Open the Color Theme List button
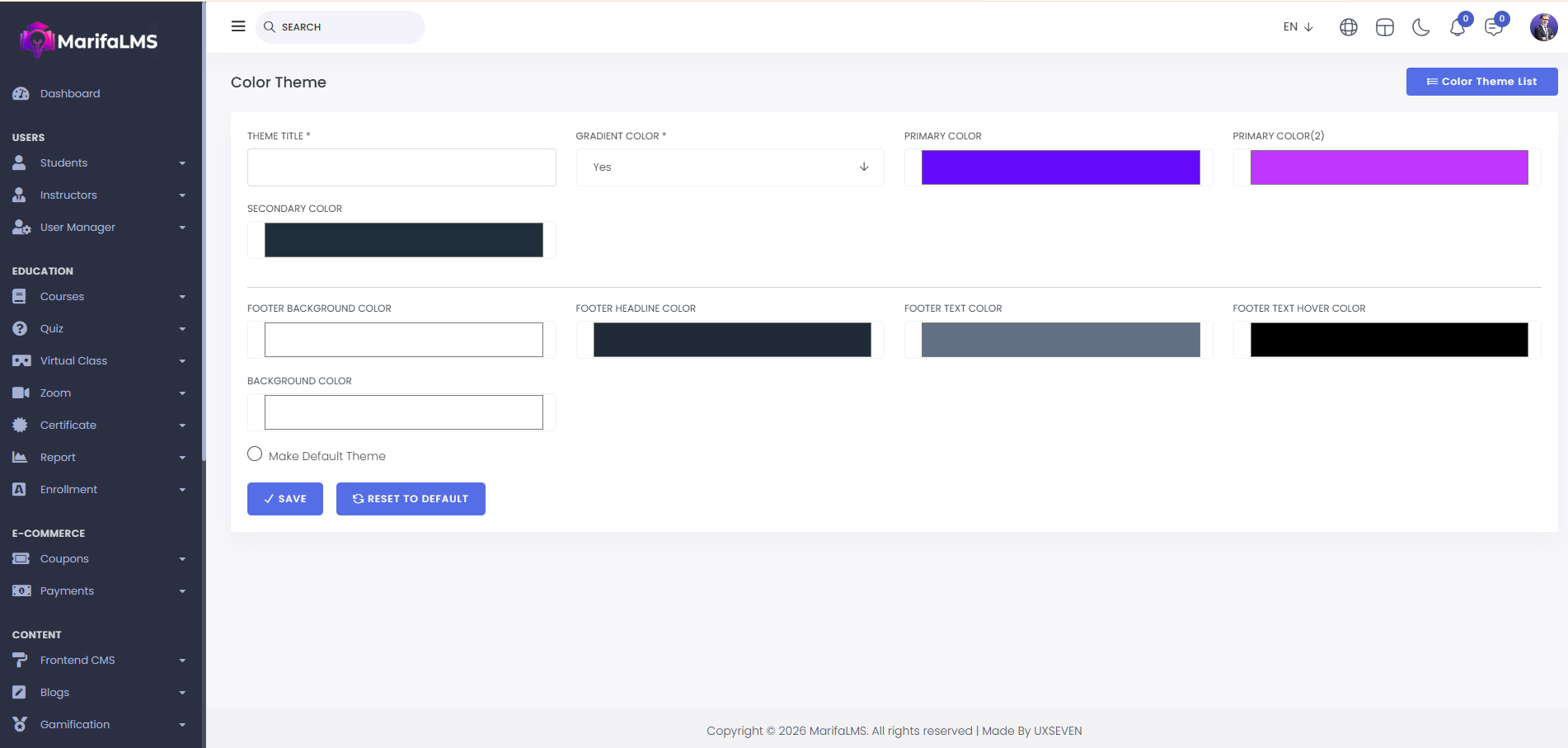This screenshot has height=748, width=1568. (x=1481, y=82)
